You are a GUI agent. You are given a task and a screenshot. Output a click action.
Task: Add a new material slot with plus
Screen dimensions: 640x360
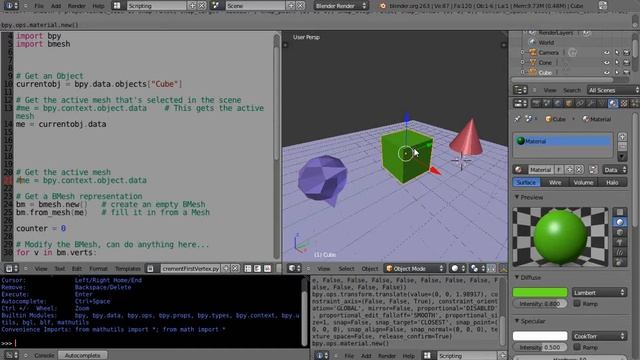622,137
